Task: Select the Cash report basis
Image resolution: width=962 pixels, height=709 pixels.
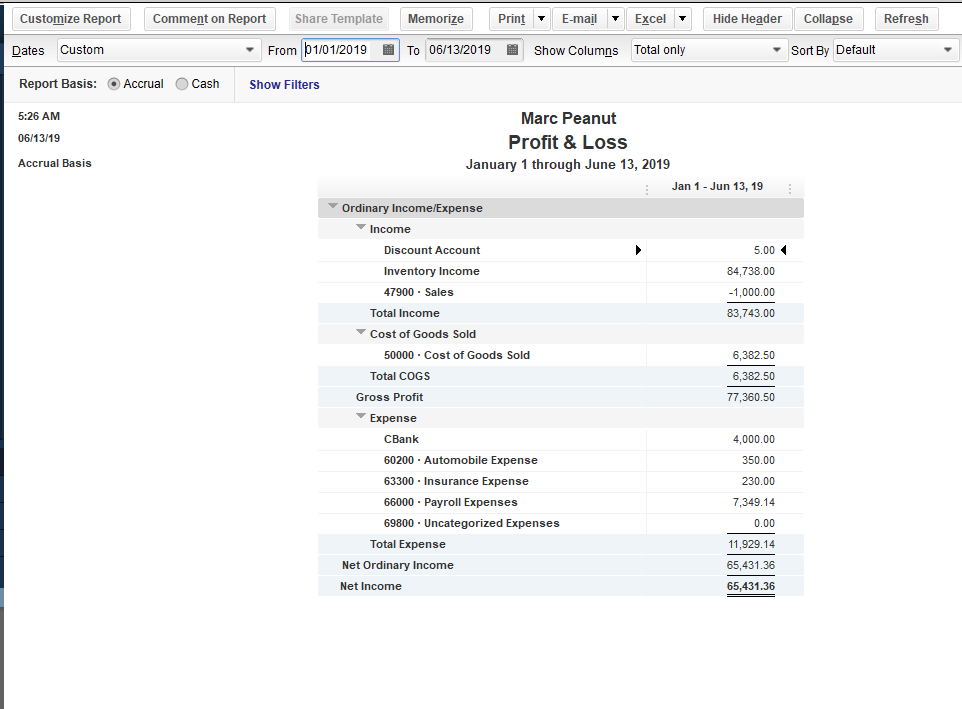Action: click(x=182, y=84)
